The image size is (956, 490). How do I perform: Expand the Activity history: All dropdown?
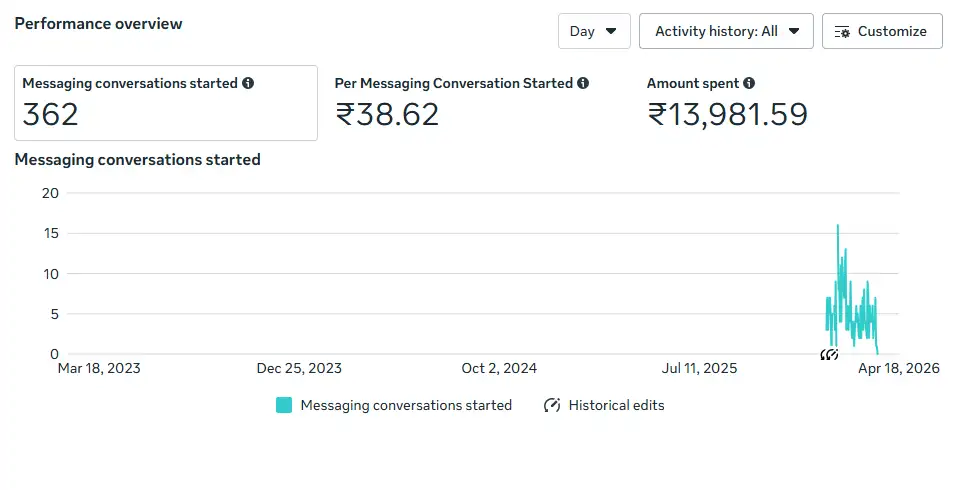(x=727, y=31)
